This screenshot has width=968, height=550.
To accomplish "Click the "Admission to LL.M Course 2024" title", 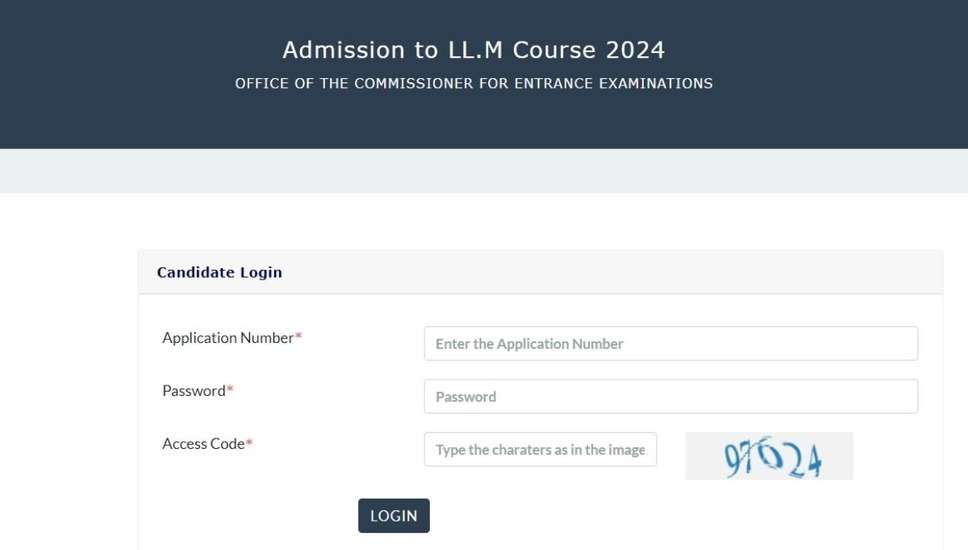I will [x=473, y=50].
